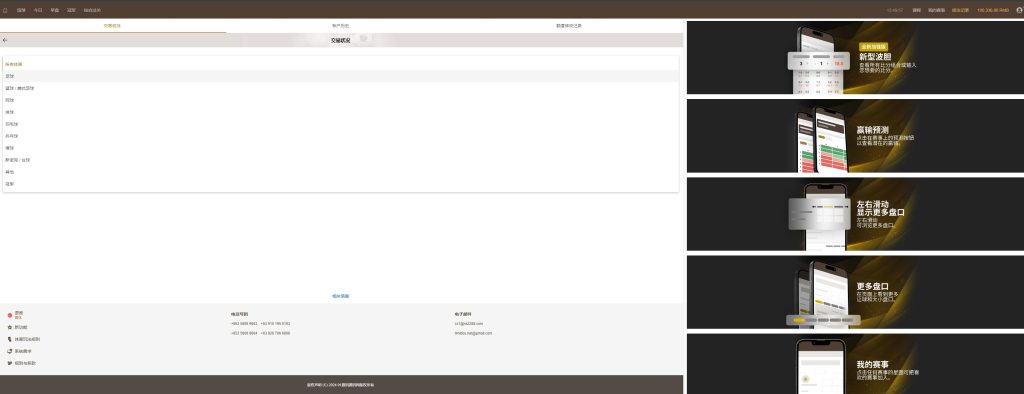Open 我的赛事 in the top-right navigation
This screenshot has height=394, width=1024.
936,10
